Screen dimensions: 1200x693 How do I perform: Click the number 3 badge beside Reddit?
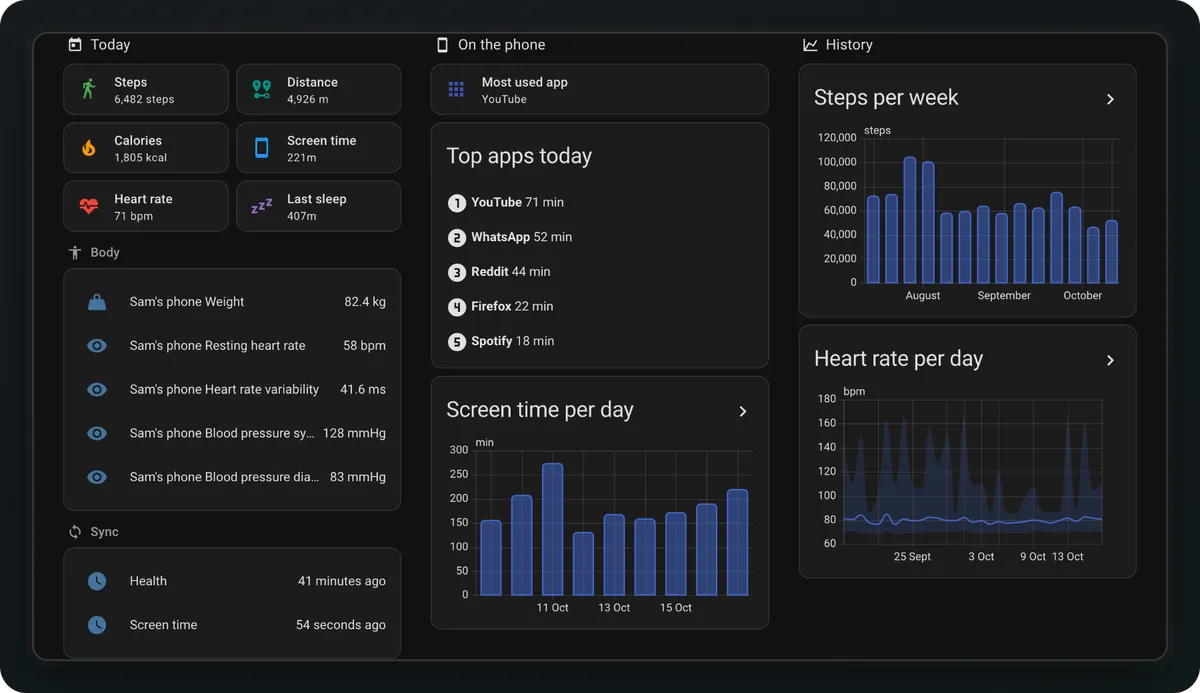(457, 272)
